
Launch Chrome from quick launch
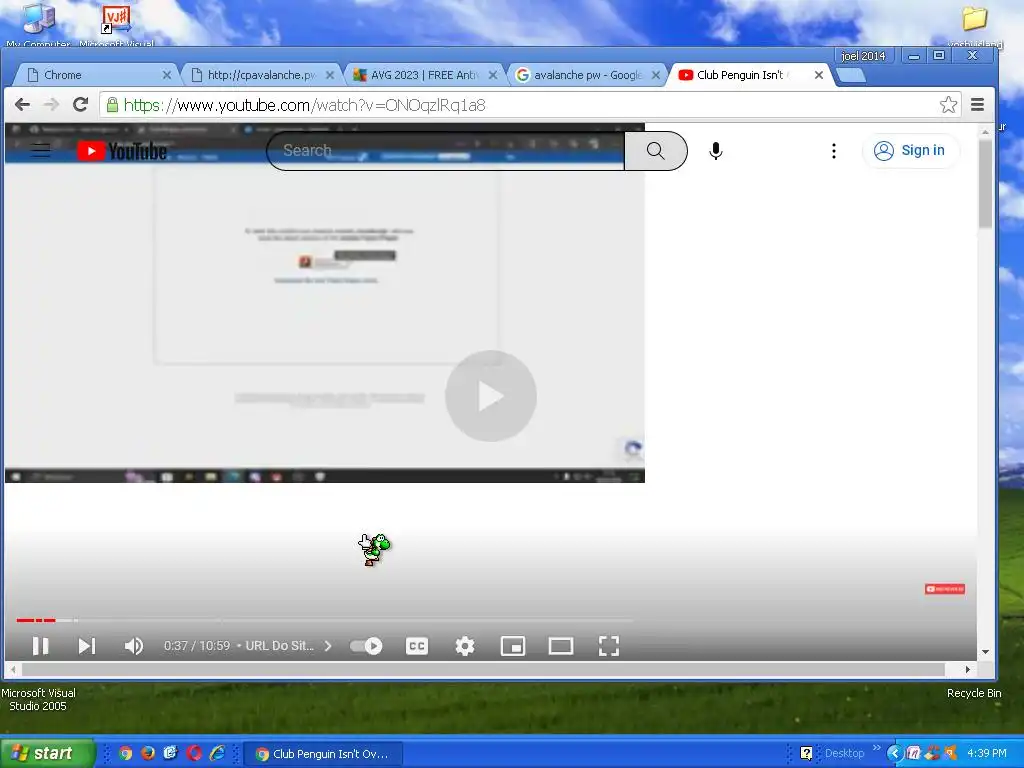coord(125,753)
